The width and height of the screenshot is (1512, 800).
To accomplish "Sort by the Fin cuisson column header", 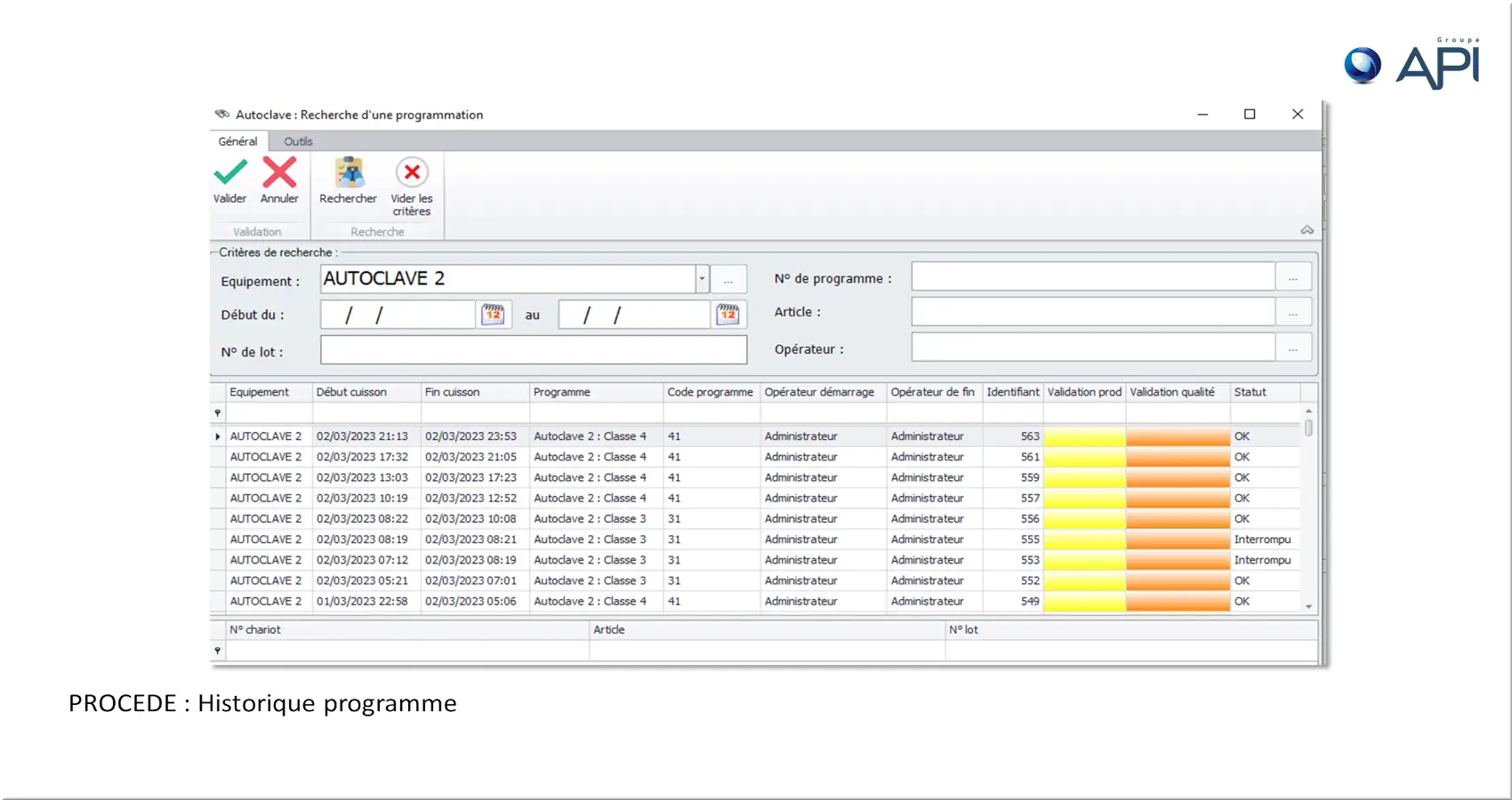I will [x=475, y=392].
